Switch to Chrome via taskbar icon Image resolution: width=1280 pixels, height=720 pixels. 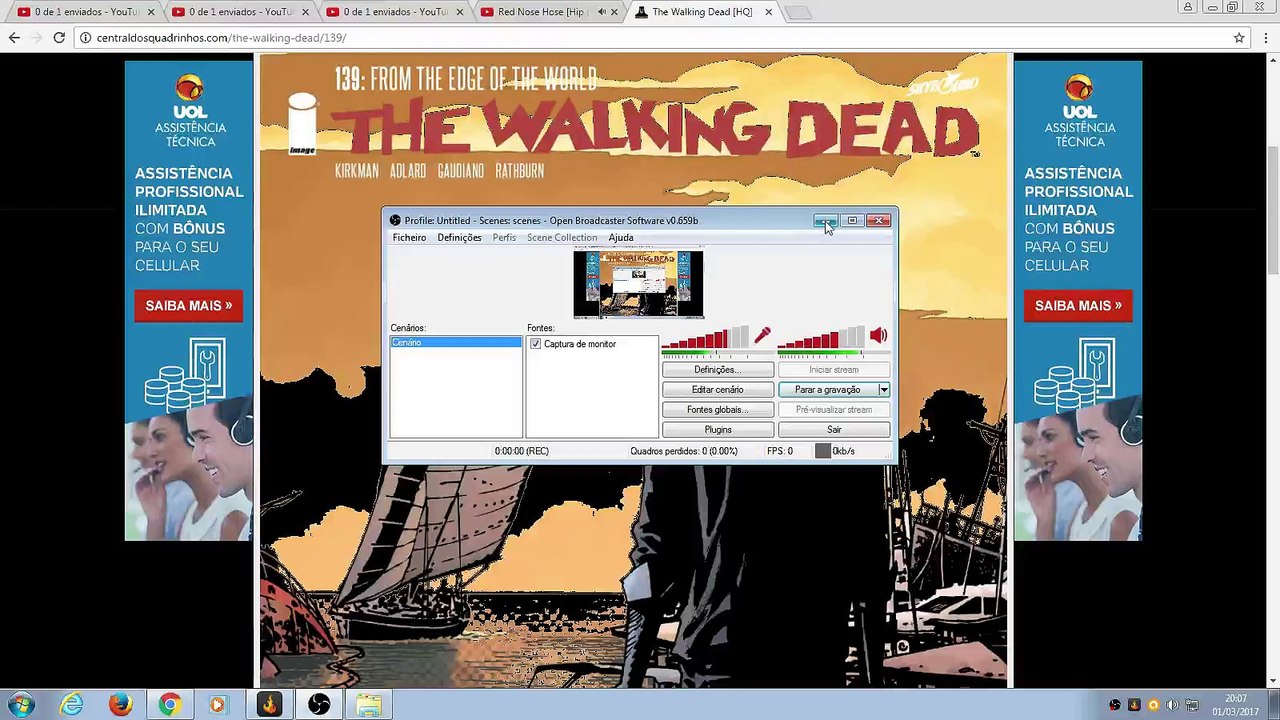170,705
